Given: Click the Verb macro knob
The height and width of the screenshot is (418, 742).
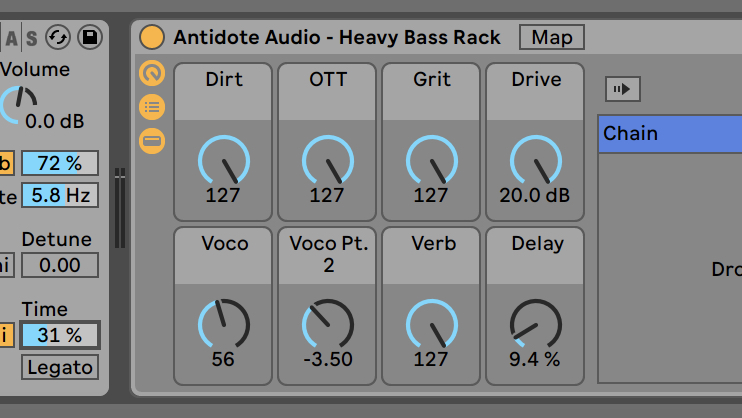Looking at the screenshot, I should coord(431,325).
